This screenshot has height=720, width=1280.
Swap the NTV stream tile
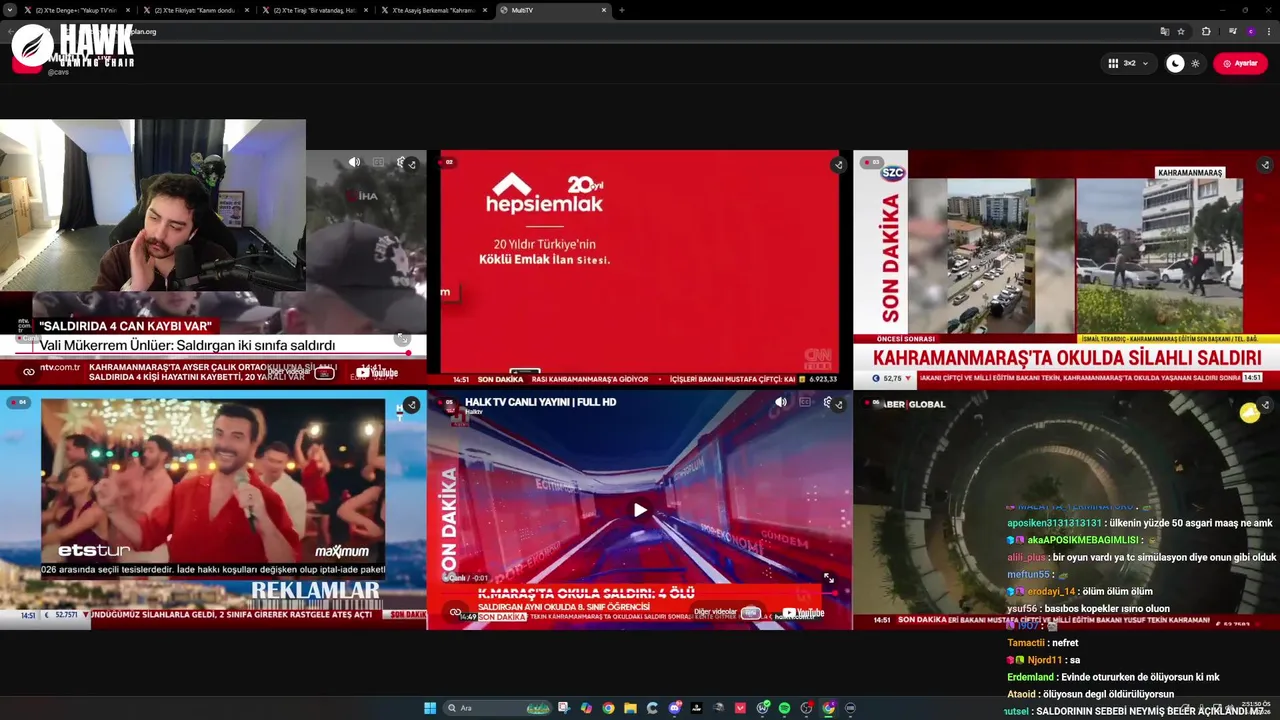tap(412, 164)
